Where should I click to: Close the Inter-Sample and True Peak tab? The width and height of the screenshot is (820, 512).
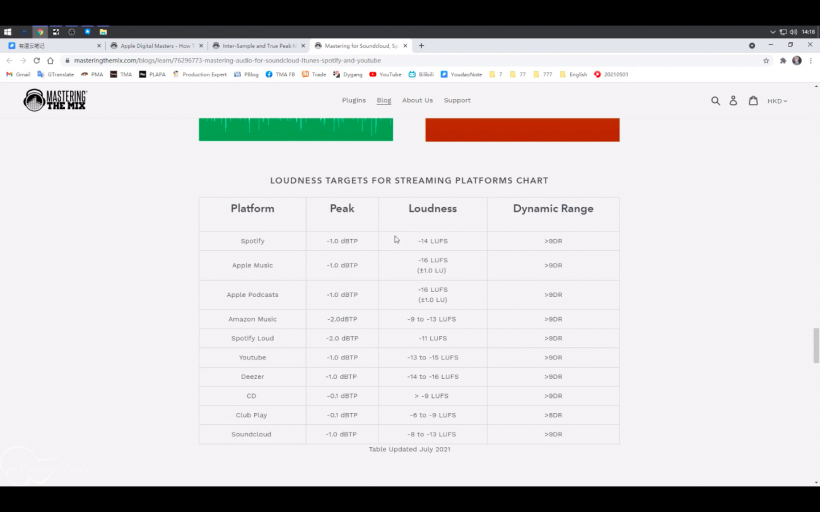click(303, 46)
